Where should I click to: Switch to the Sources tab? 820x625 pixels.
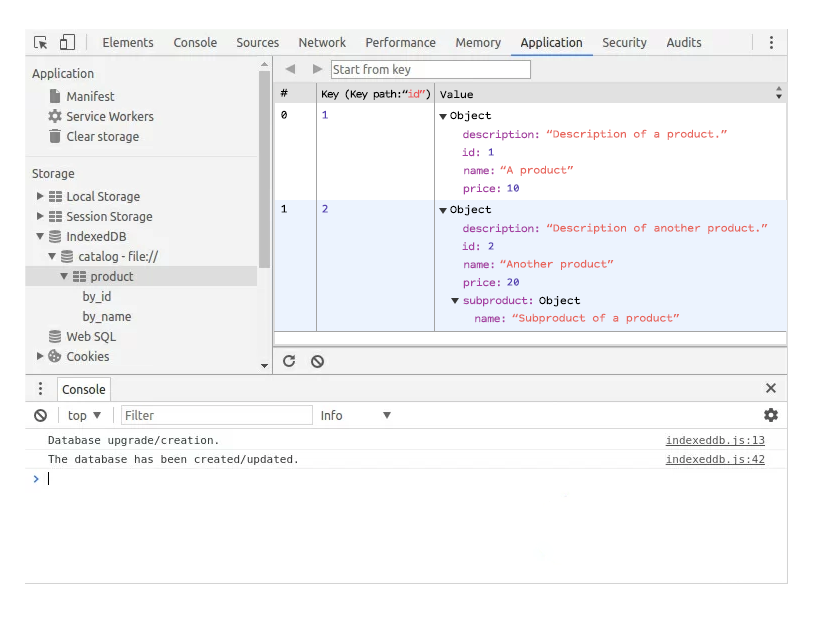pyautogui.click(x=257, y=42)
